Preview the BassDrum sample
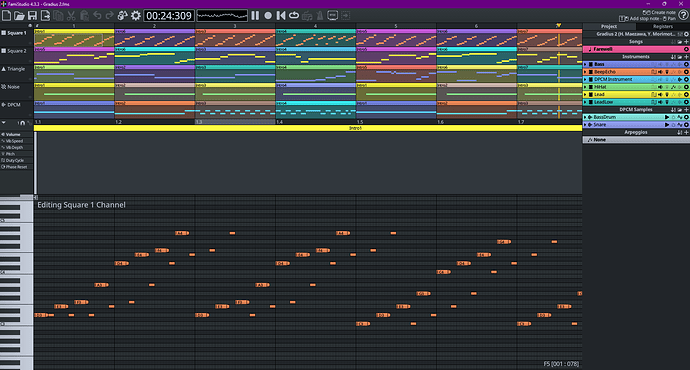Image resolution: width=690 pixels, height=370 pixels. coord(667,117)
